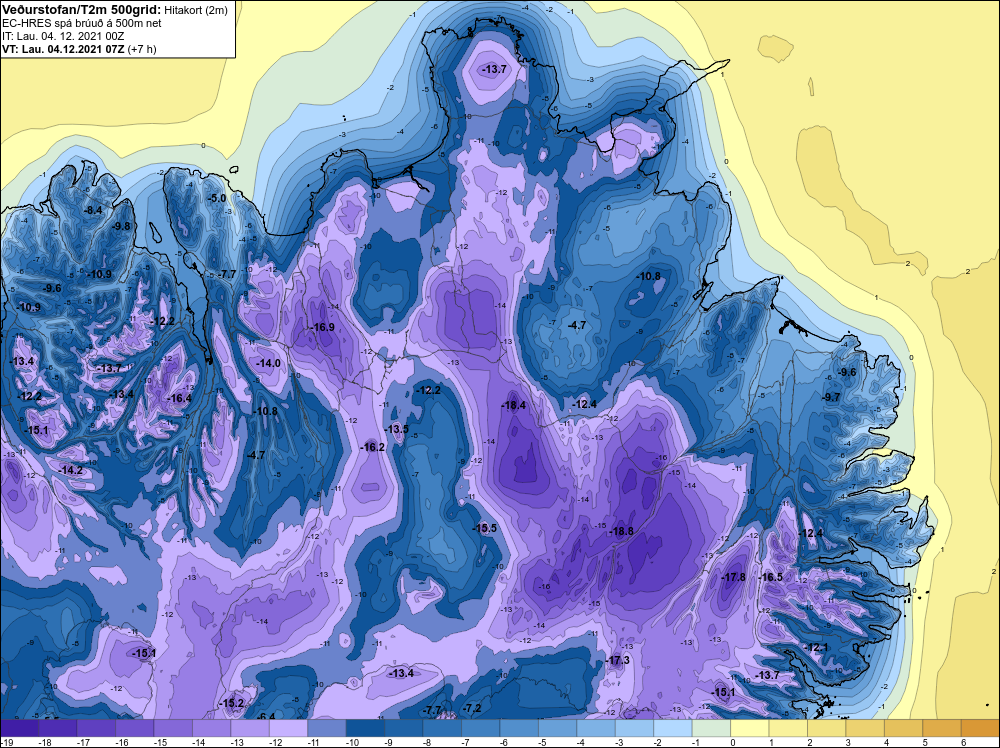
Task: Click the -15.5 temperature label on map
Action: (x=485, y=528)
